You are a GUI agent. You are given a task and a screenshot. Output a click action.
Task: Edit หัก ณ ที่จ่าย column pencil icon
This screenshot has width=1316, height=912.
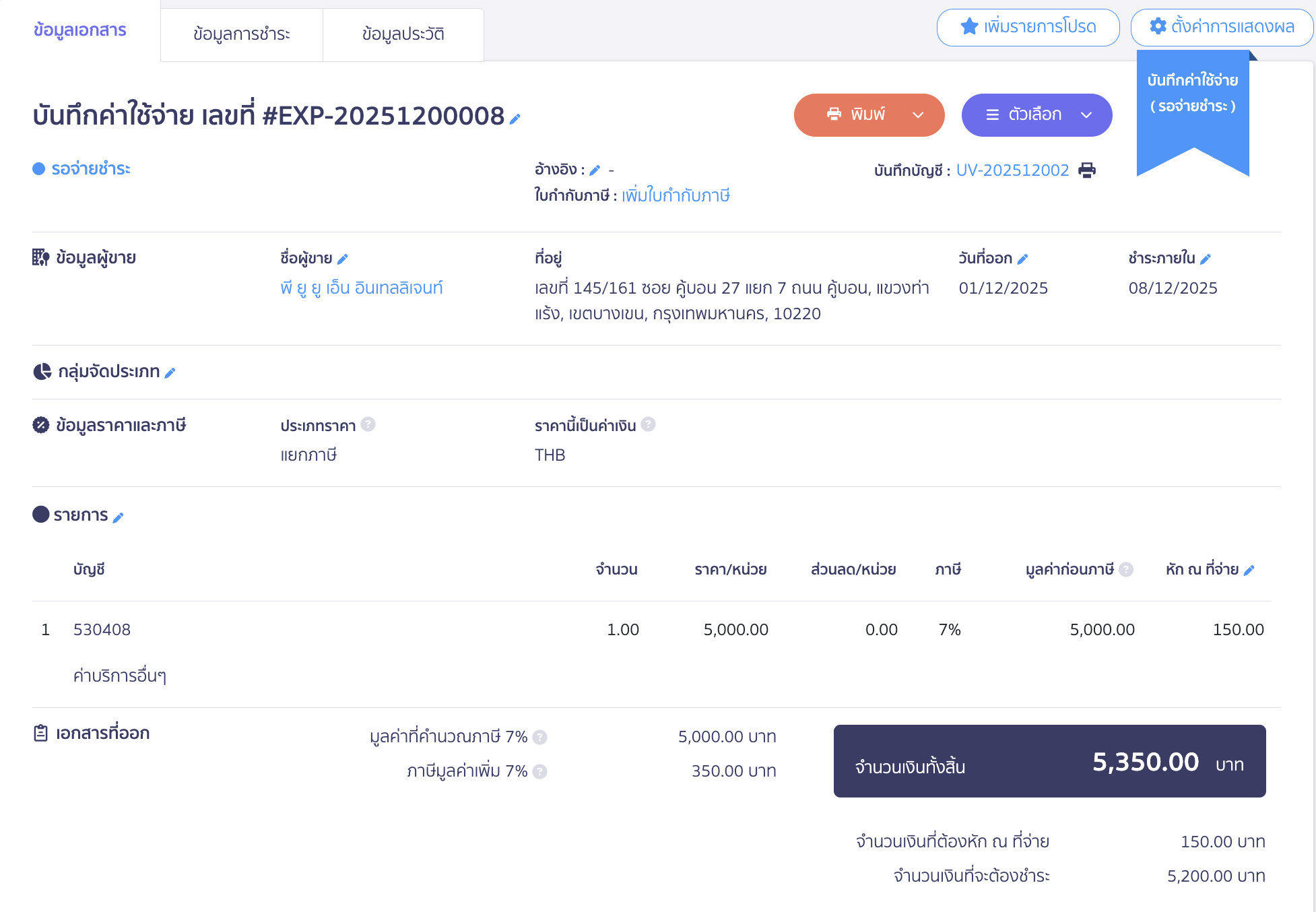[x=1249, y=571]
